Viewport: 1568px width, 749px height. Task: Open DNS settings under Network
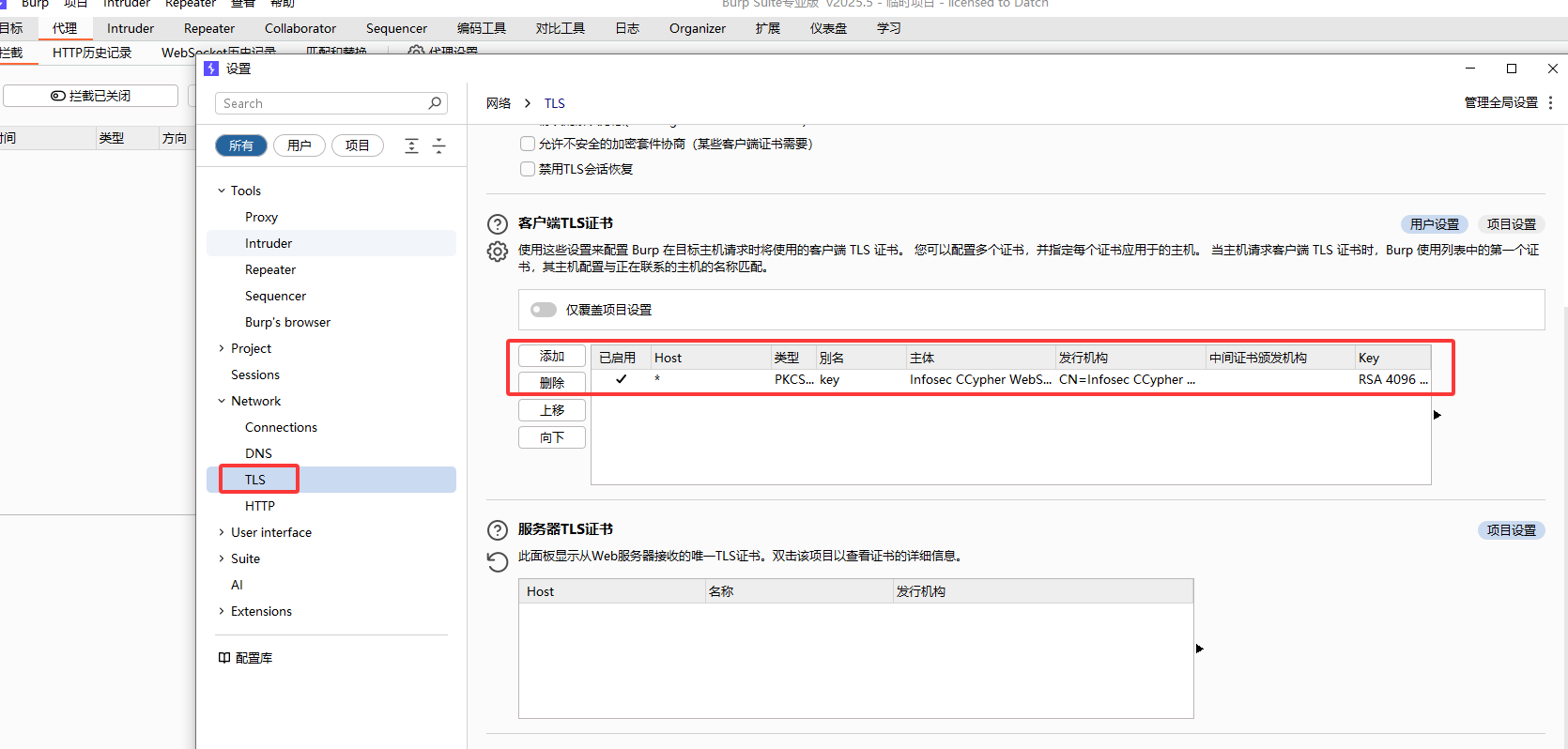coord(258,453)
